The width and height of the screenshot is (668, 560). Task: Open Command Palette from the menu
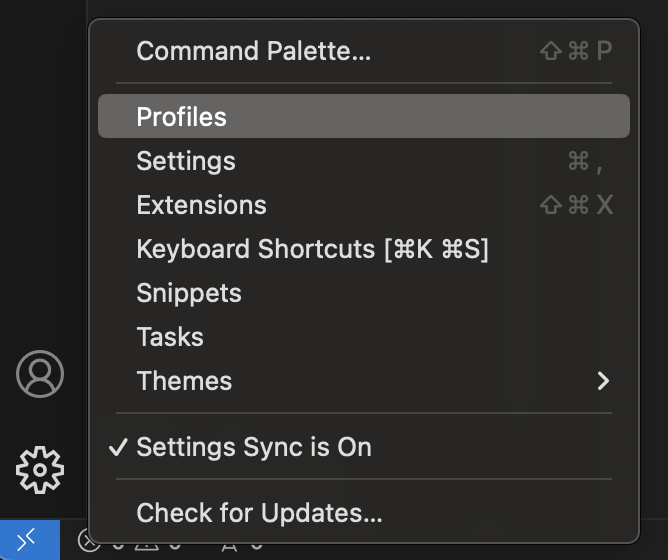pyautogui.click(x=253, y=51)
